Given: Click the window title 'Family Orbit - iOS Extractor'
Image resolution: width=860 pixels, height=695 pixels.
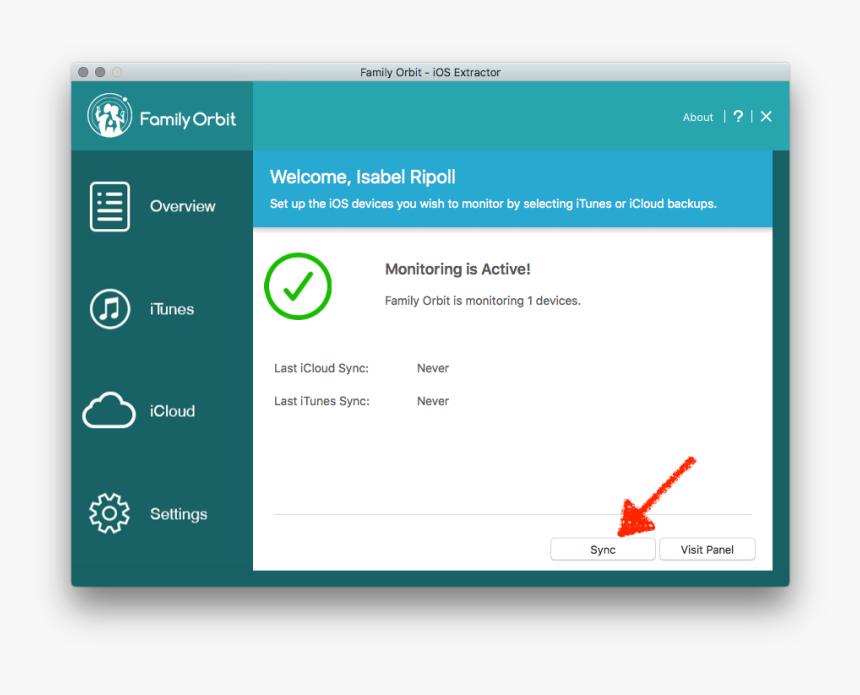Looking at the screenshot, I should [430, 72].
